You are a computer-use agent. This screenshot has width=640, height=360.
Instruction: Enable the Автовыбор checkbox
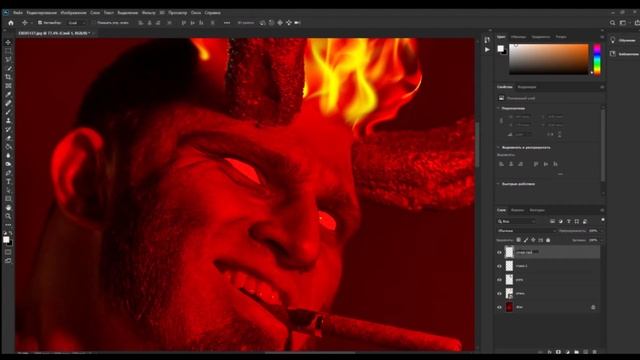[40, 23]
